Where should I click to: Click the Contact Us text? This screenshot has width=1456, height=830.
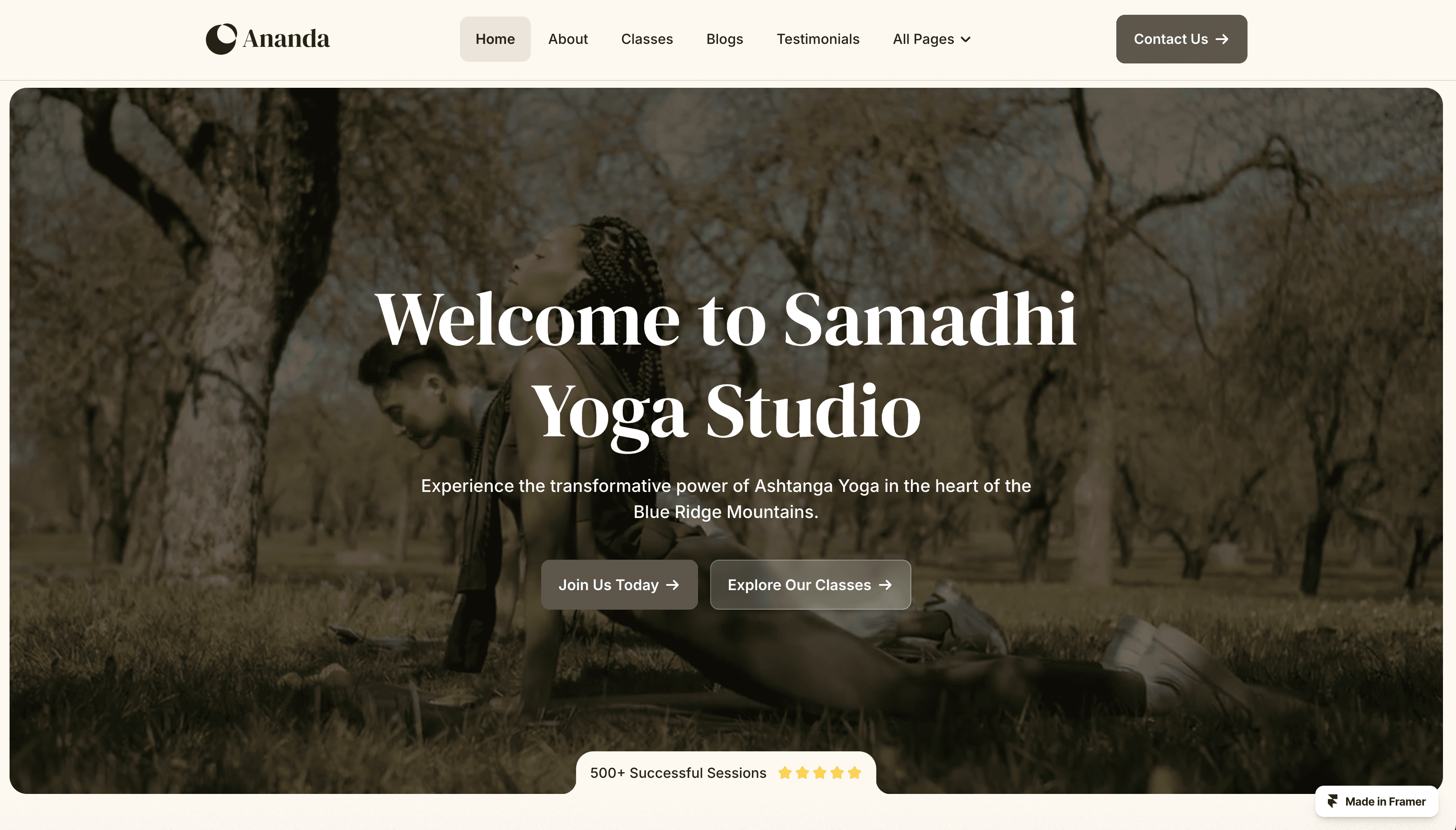point(1171,39)
